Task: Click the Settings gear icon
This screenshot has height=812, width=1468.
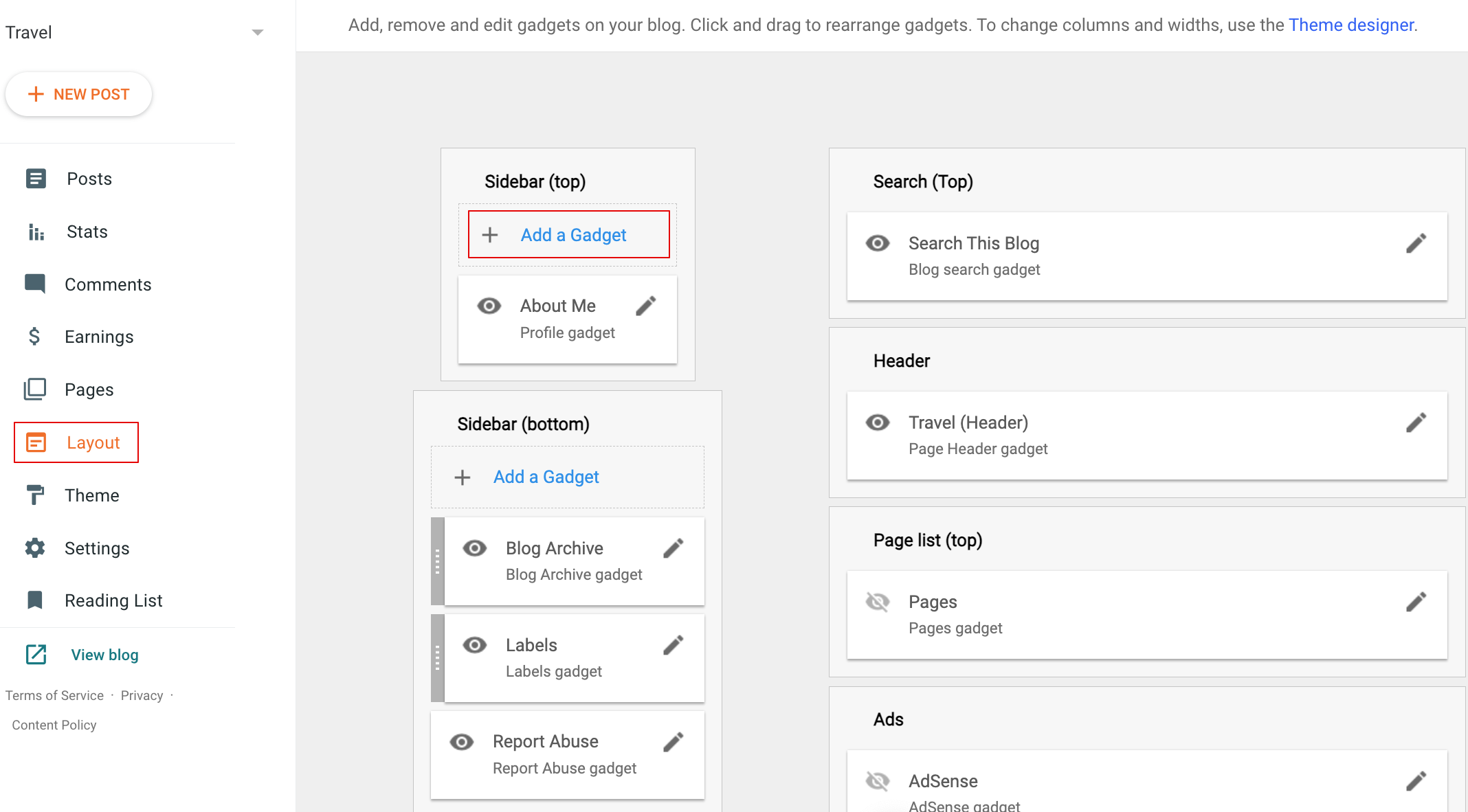Action: [35, 548]
